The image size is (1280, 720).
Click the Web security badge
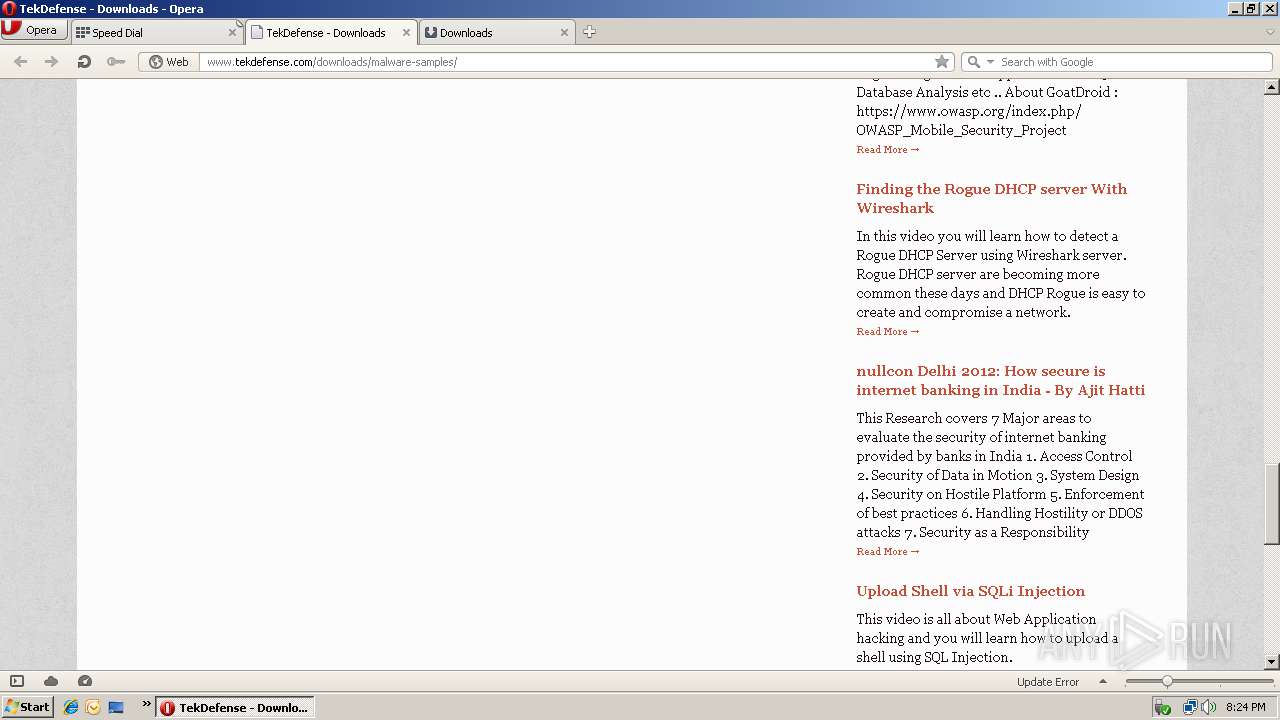click(168, 62)
